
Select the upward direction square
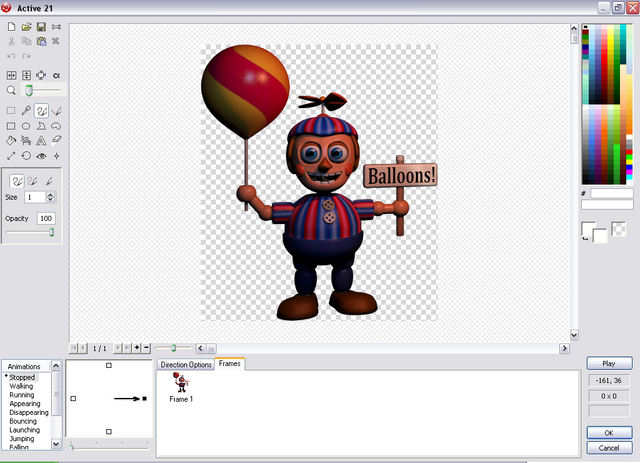[x=109, y=365]
